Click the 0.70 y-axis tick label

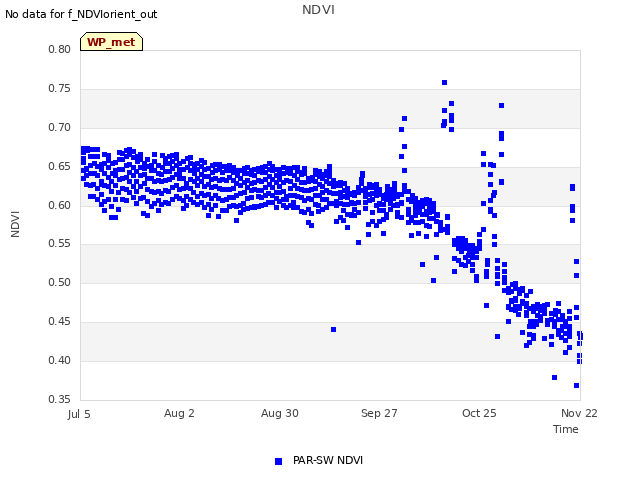(60, 127)
